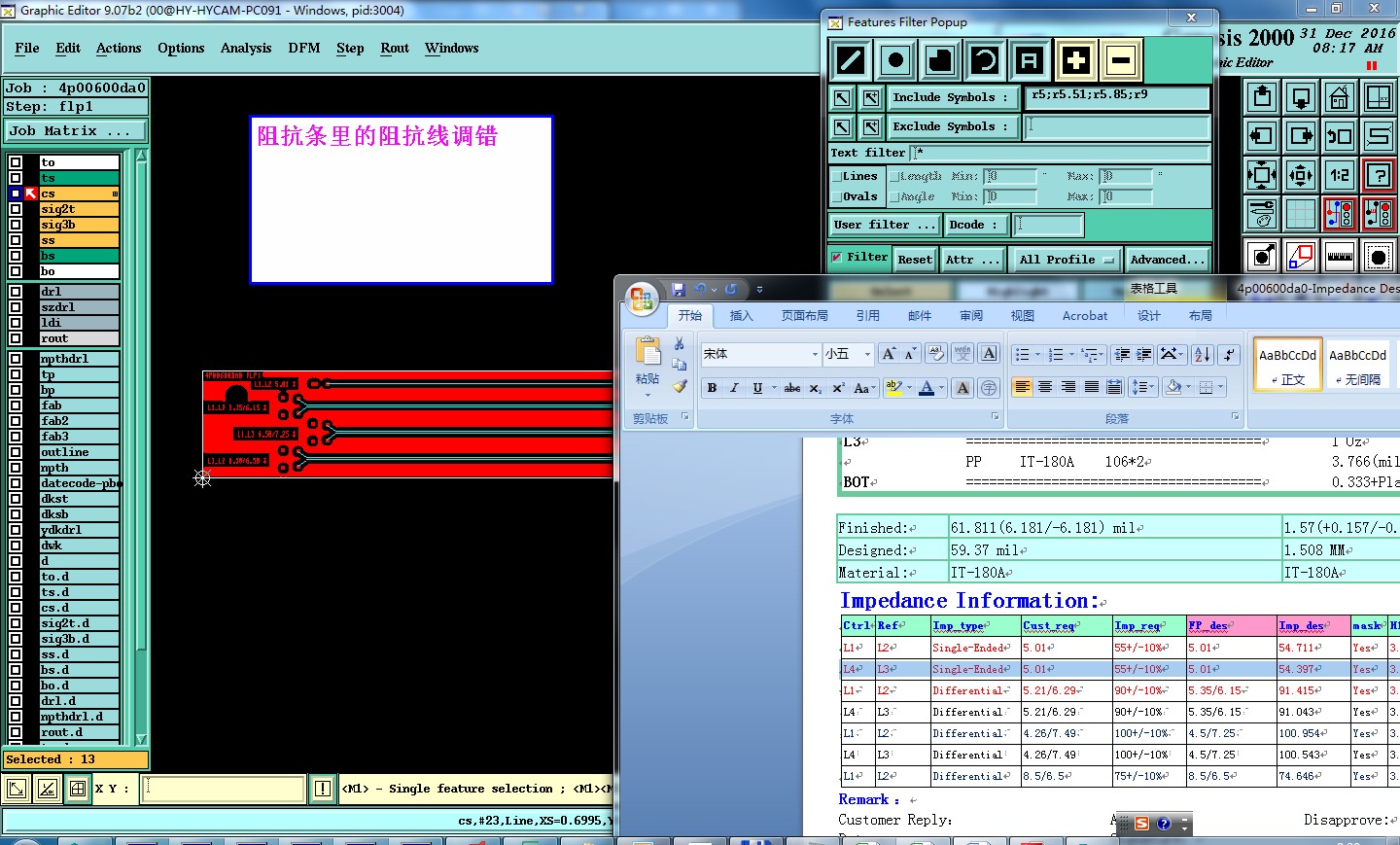
Task: Click the yellow text highlight color button
Action: pyautogui.click(x=894, y=388)
